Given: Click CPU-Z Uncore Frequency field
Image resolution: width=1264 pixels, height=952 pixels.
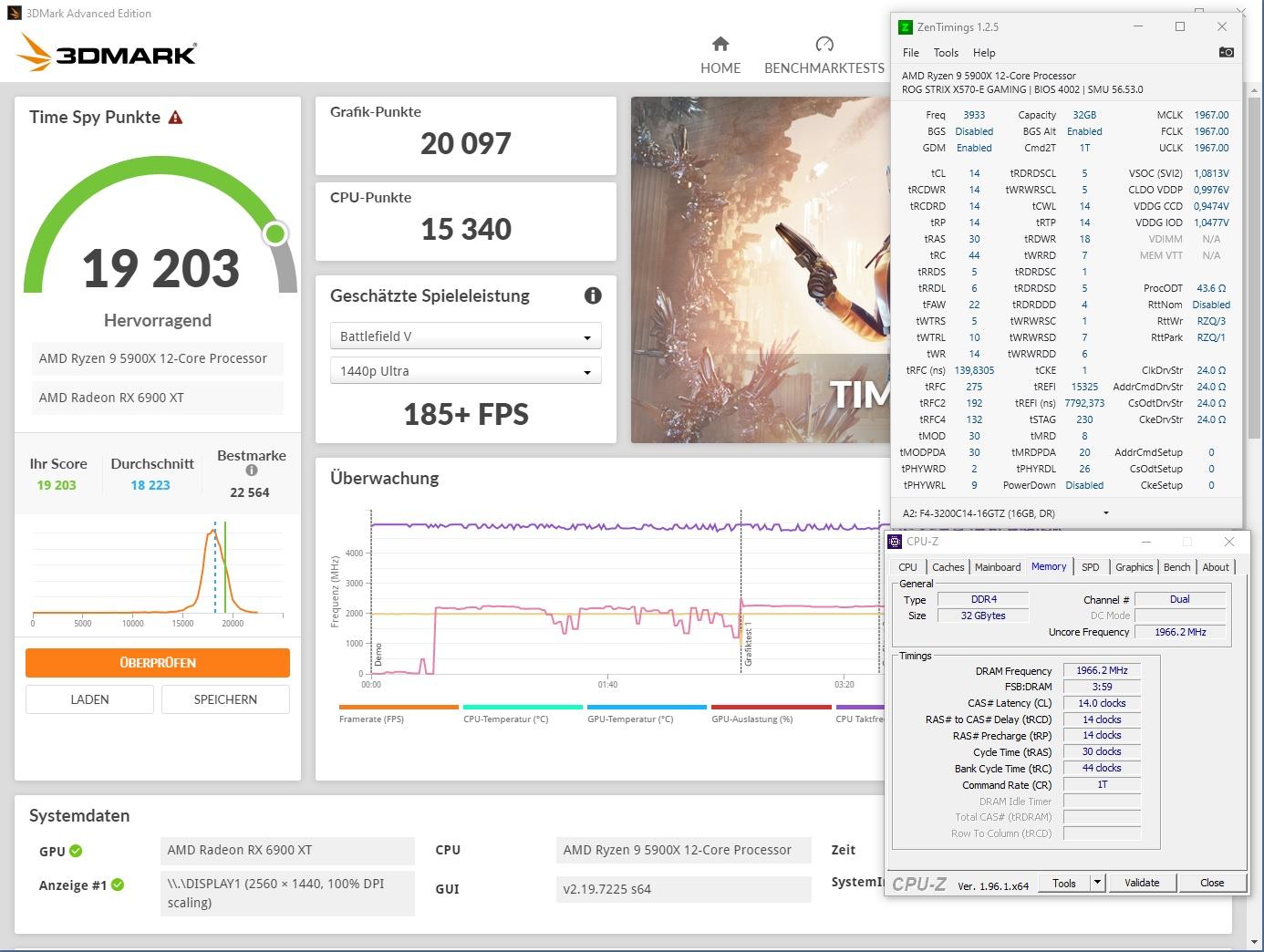Looking at the screenshot, I should point(1180,632).
